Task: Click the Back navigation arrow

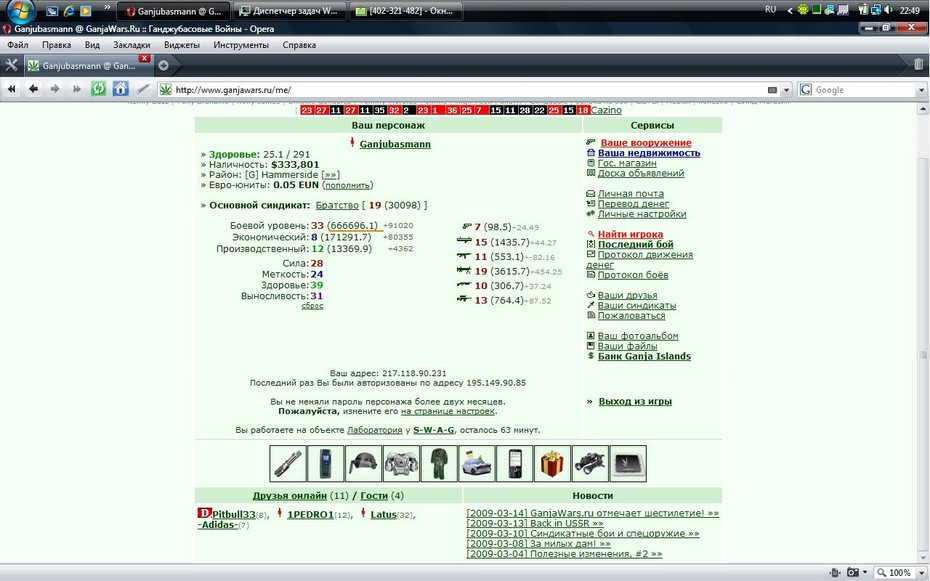Action: pyautogui.click(x=33, y=89)
